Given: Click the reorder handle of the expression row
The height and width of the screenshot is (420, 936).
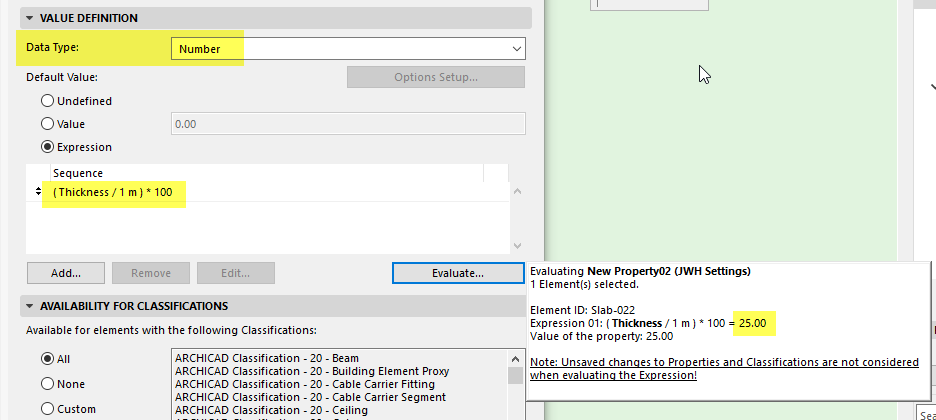Looking at the screenshot, I should point(38,192).
